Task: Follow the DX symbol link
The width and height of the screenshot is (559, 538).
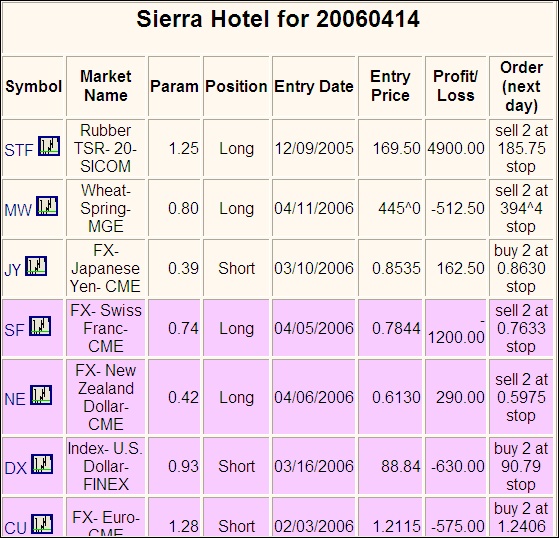Action: tap(16, 468)
